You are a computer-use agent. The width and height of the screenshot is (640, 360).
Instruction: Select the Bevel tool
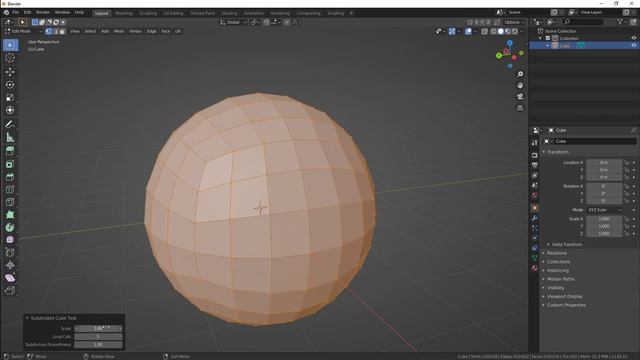click(10, 177)
